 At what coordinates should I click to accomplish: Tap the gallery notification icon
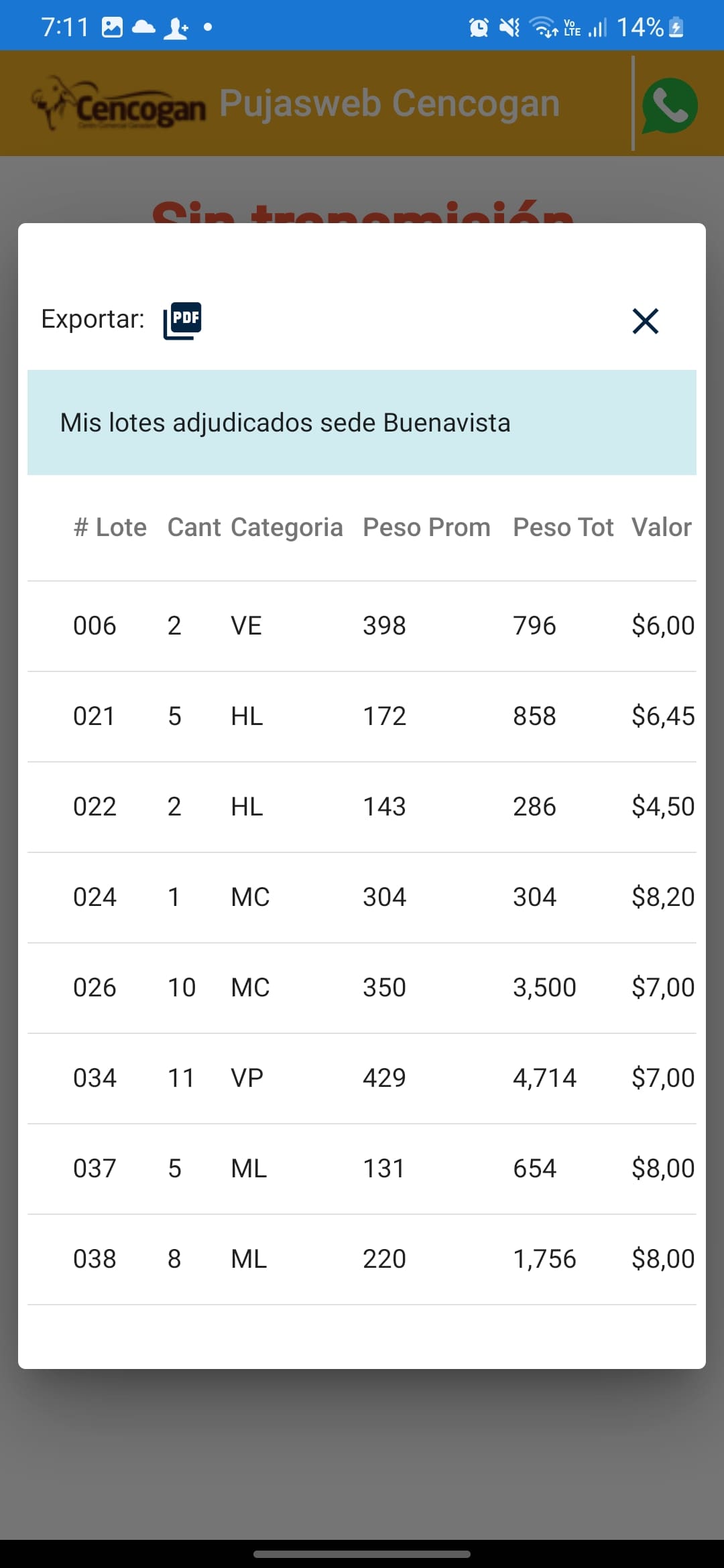112,27
